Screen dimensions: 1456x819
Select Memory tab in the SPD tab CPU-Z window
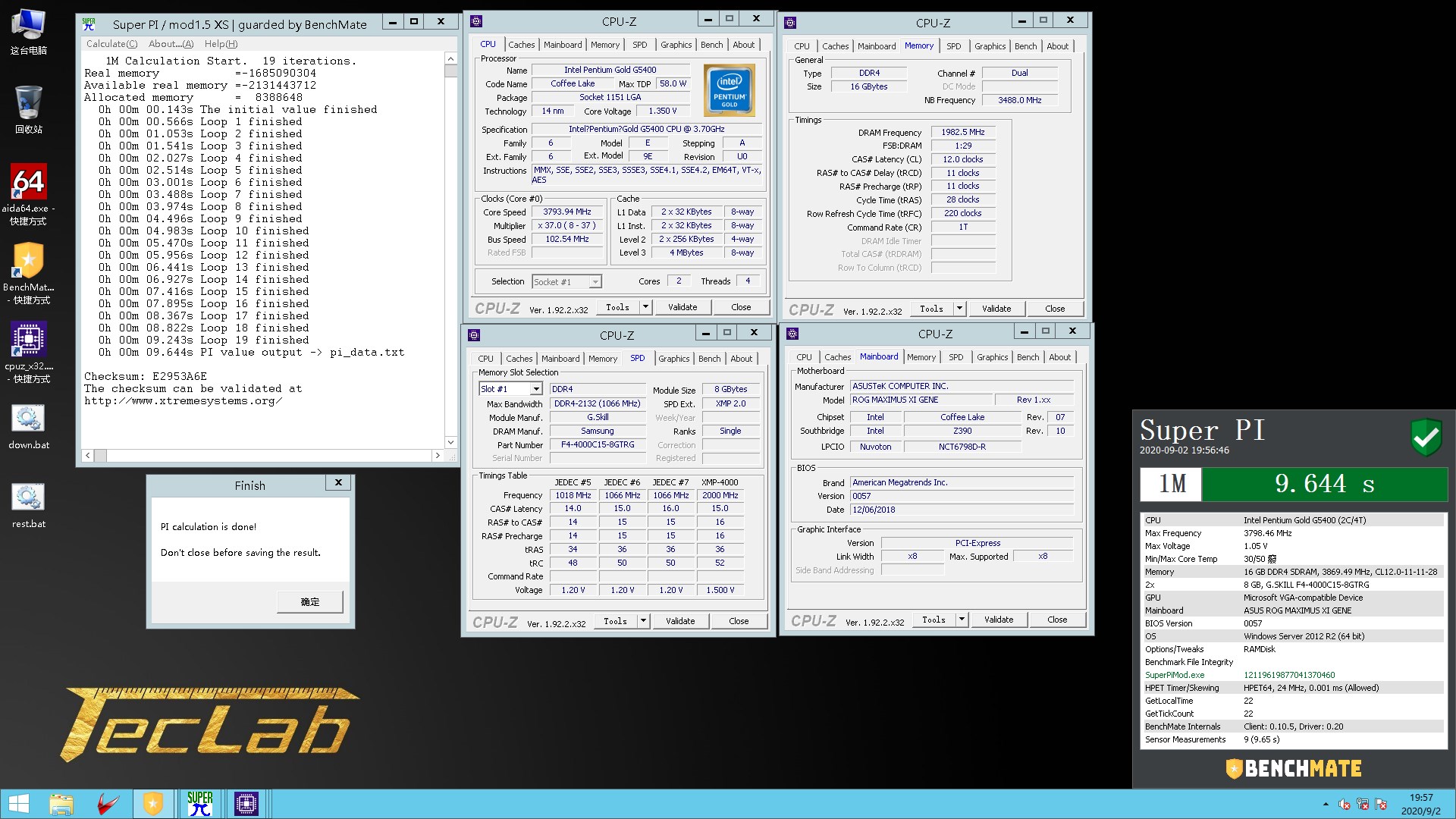(603, 359)
